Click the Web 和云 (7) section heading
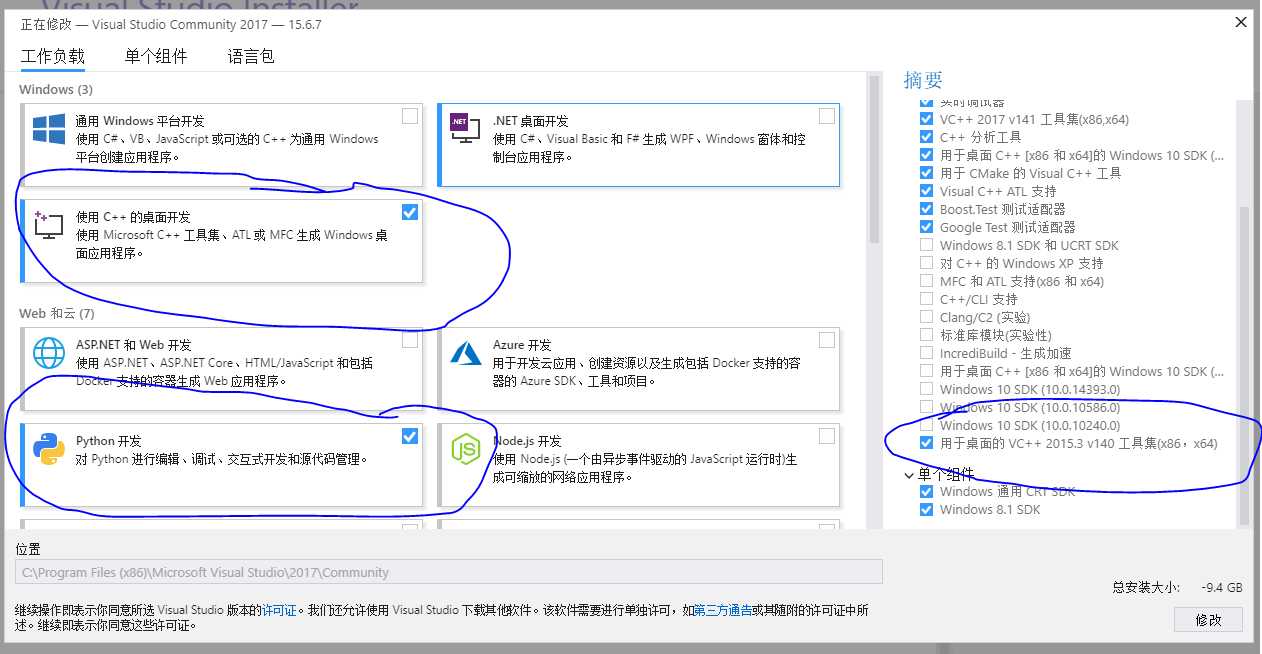The image size is (1262, 654). 56,313
